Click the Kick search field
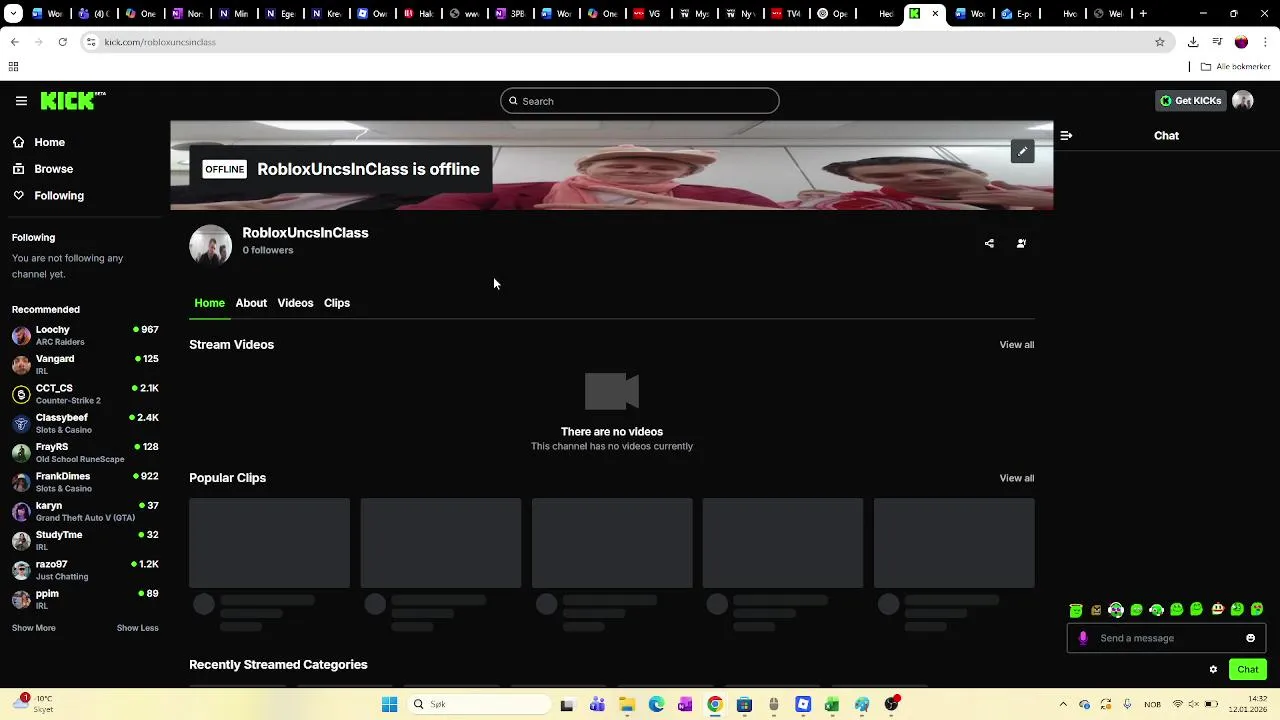This screenshot has width=1280, height=720. pyautogui.click(x=640, y=101)
